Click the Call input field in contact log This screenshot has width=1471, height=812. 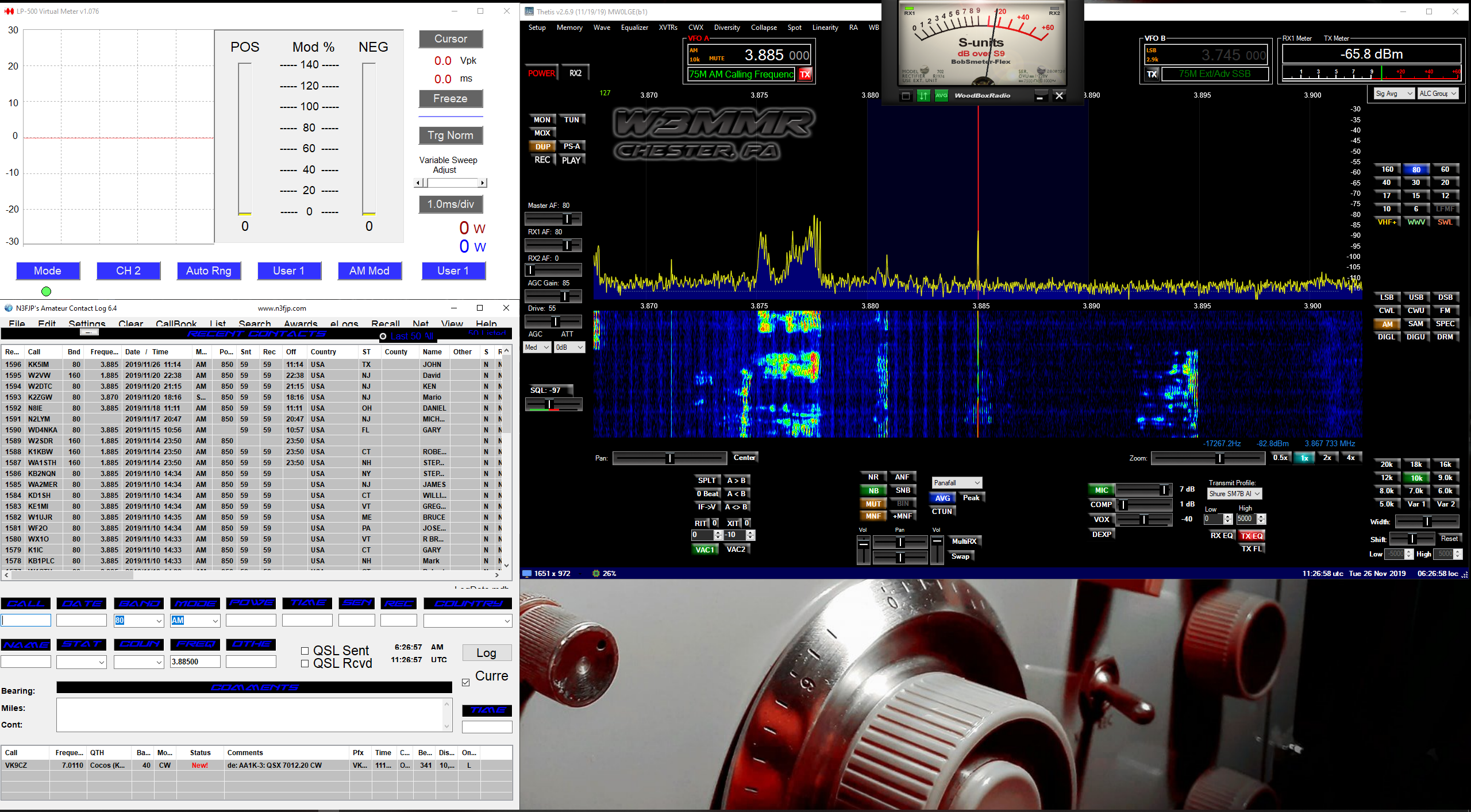(26, 620)
